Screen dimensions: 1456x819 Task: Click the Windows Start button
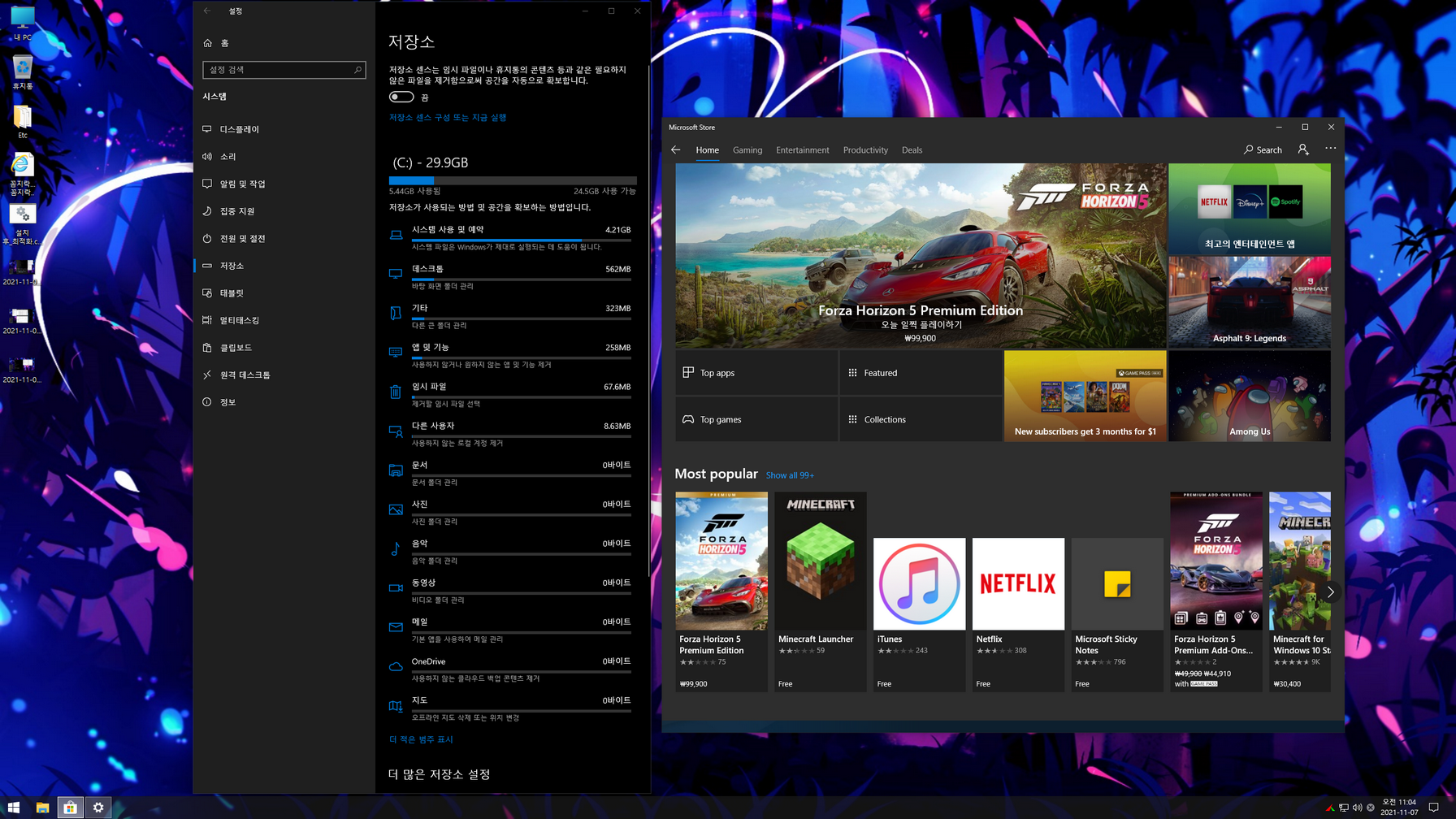(x=14, y=808)
